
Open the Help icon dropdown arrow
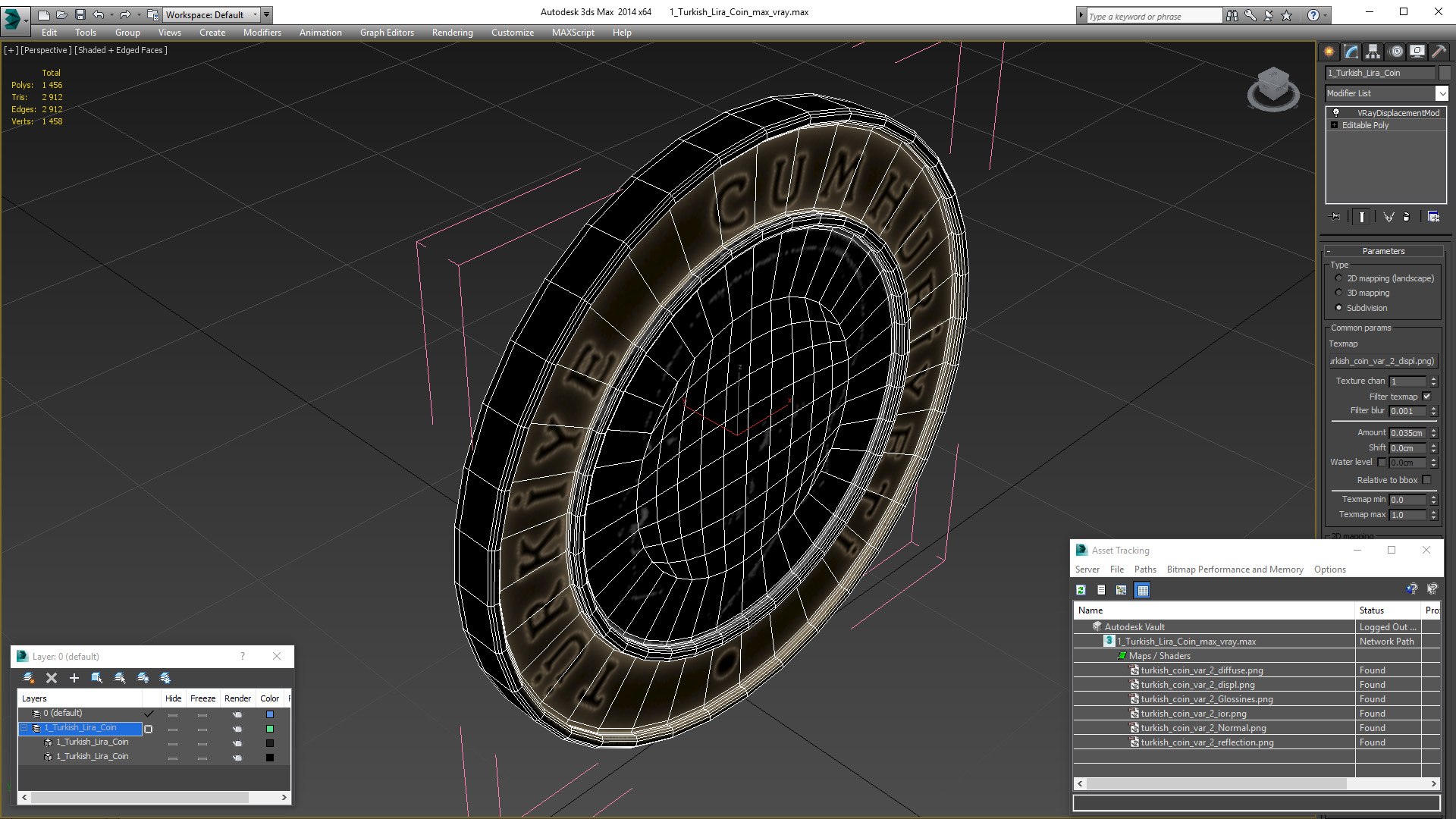pos(1326,15)
